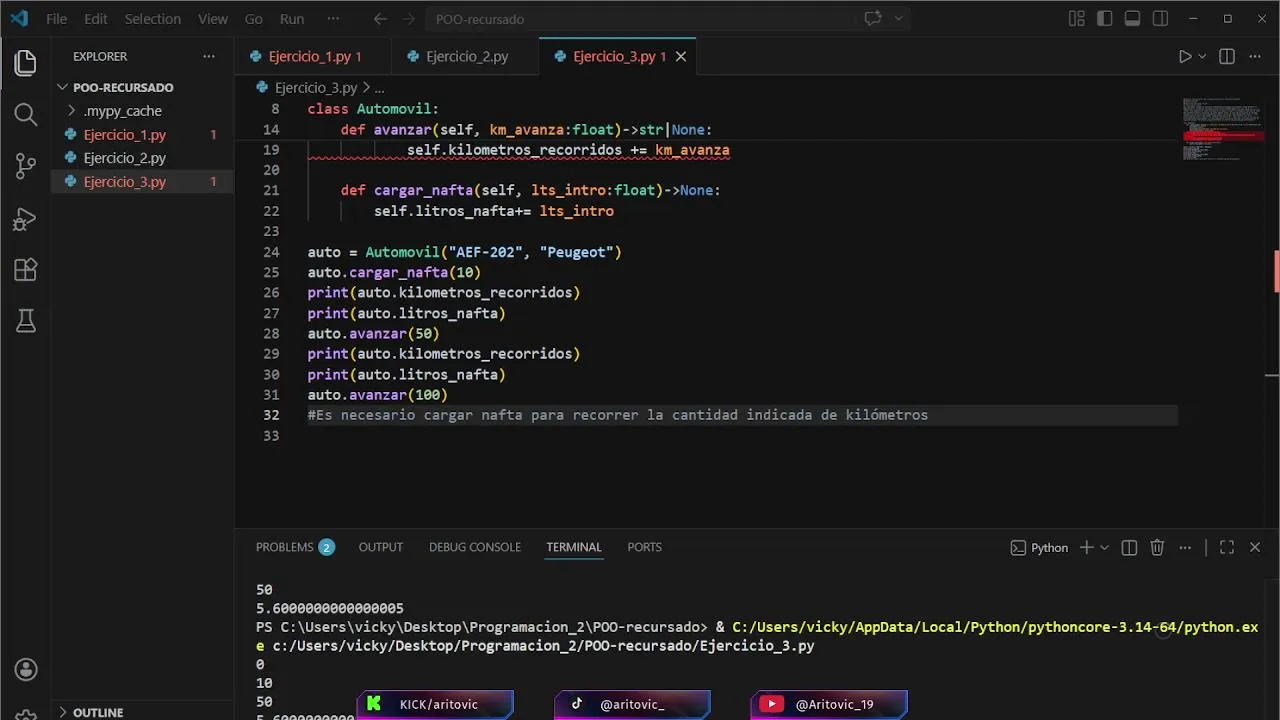Select the TERMINAL panel tab
The width and height of the screenshot is (1280, 720).
[x=574, y=547]
